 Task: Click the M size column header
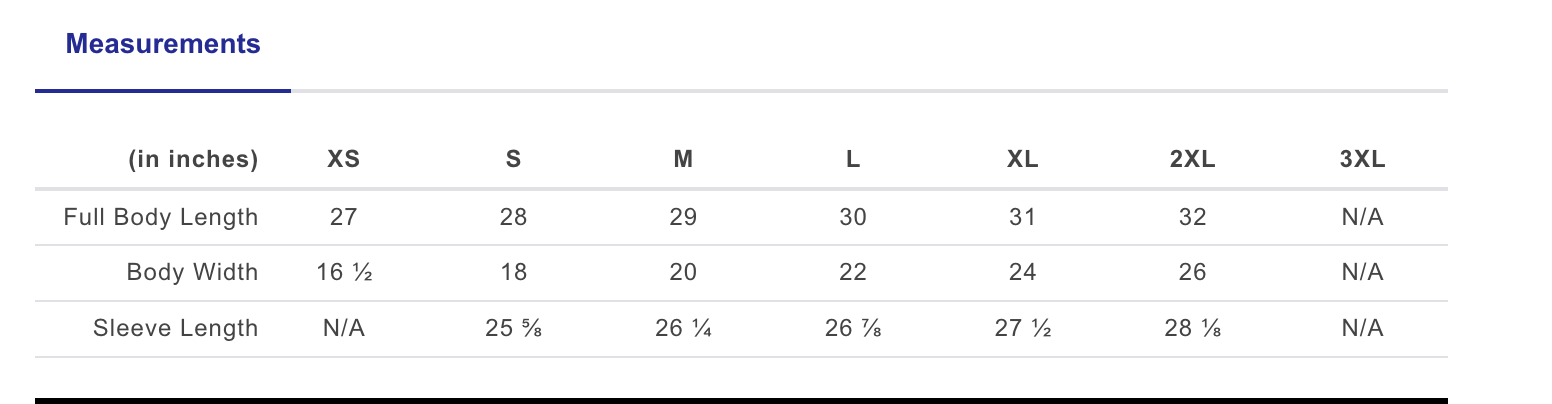tap(683, 159)
